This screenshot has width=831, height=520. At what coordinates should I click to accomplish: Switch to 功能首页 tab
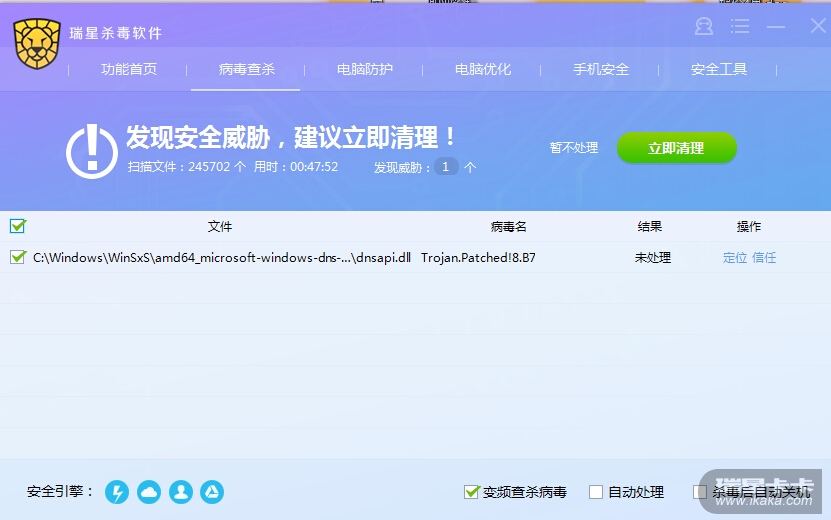coord(129,69)
